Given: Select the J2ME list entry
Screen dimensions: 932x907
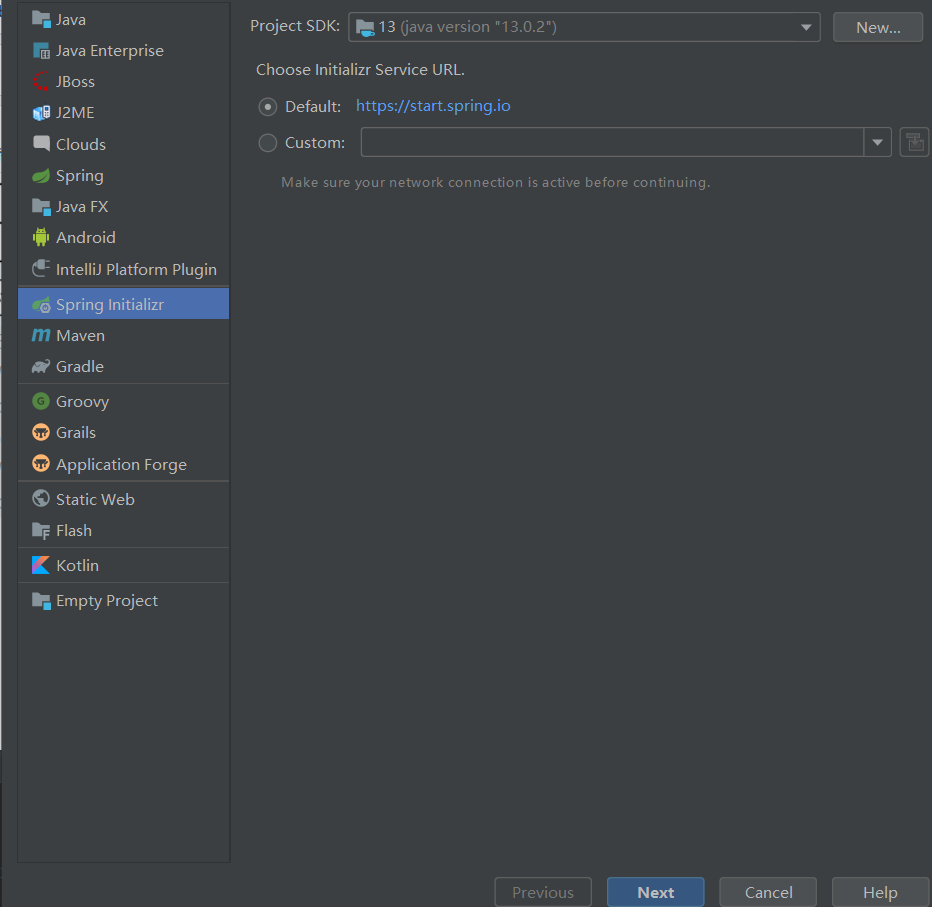Looking at the screenshot, I should coord(124,113).
